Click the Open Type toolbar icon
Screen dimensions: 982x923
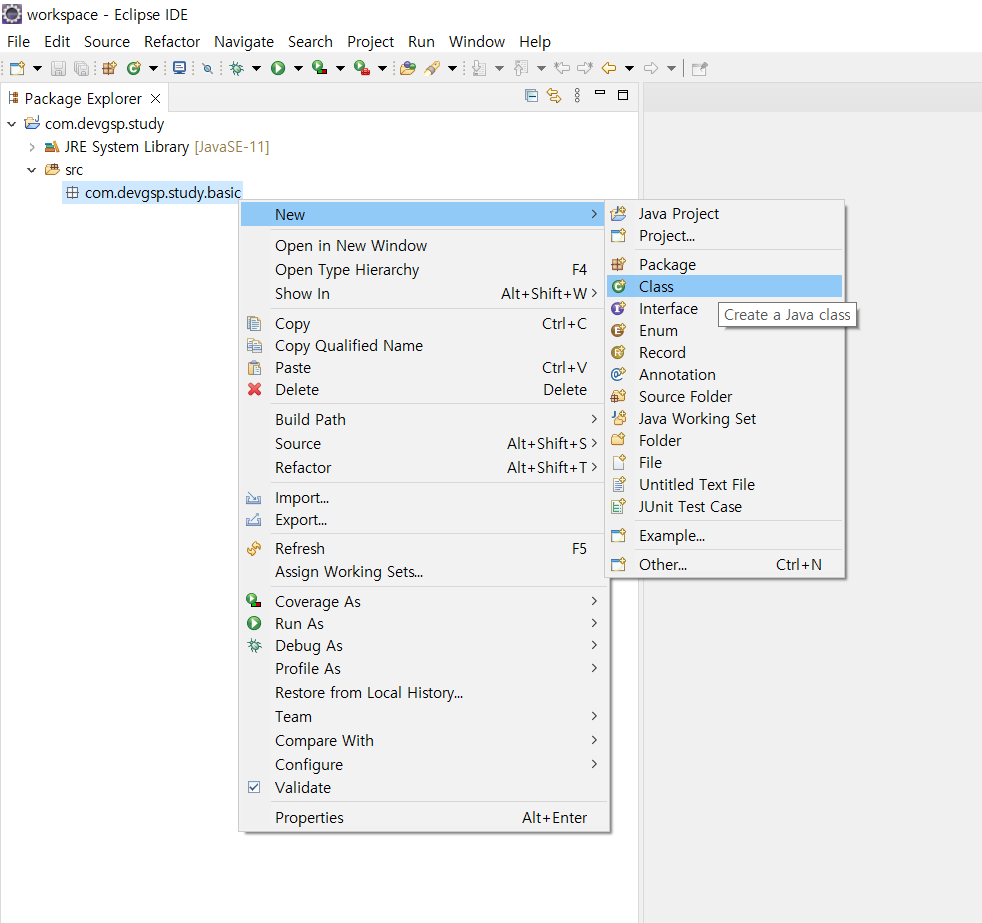tap(408, 68)
